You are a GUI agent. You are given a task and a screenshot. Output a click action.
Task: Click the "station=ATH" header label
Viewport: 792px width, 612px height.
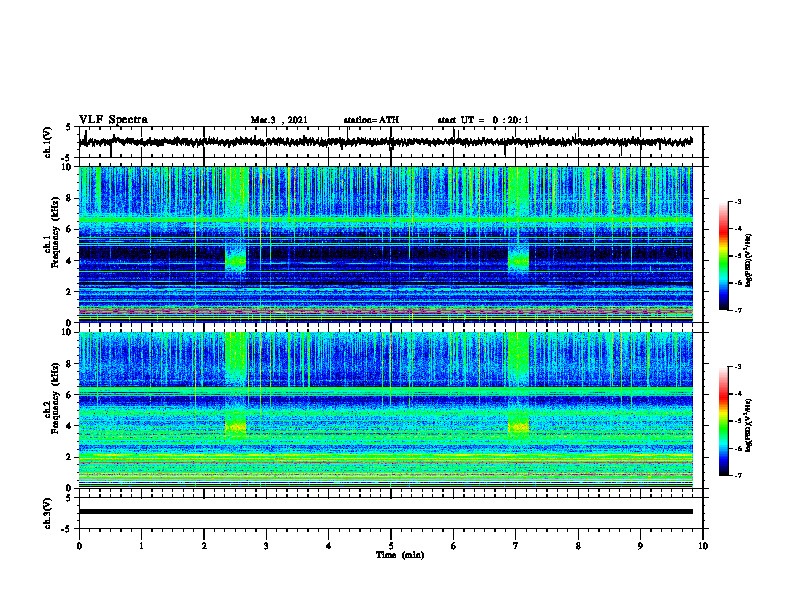click(x=371, y=120)
